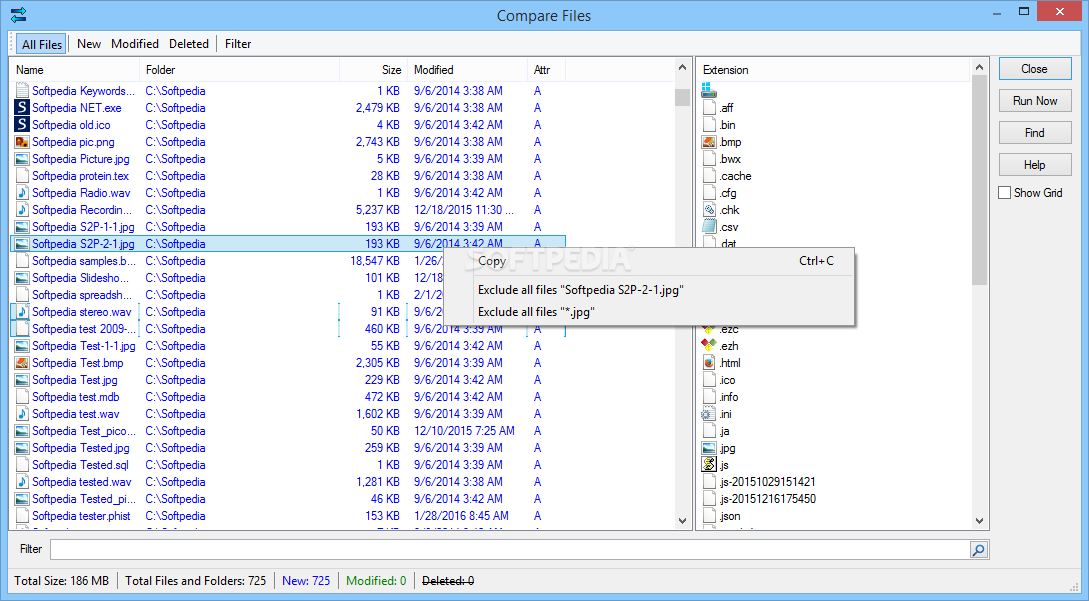Click the .csv extension icon
Image resolution: width=1089 pixels, height=601 pixels.
708,227
